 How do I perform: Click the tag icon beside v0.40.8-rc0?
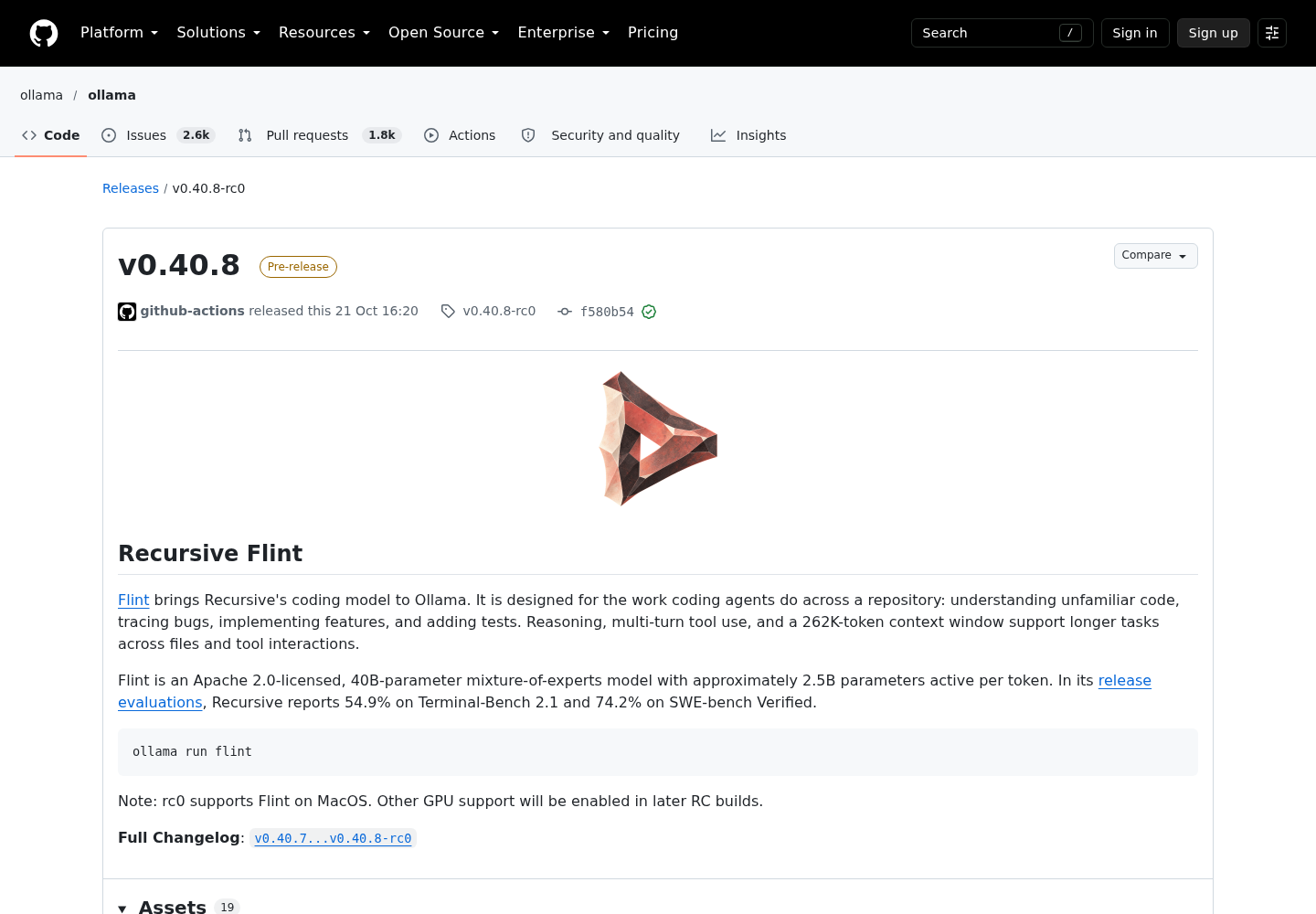[448, 312]
